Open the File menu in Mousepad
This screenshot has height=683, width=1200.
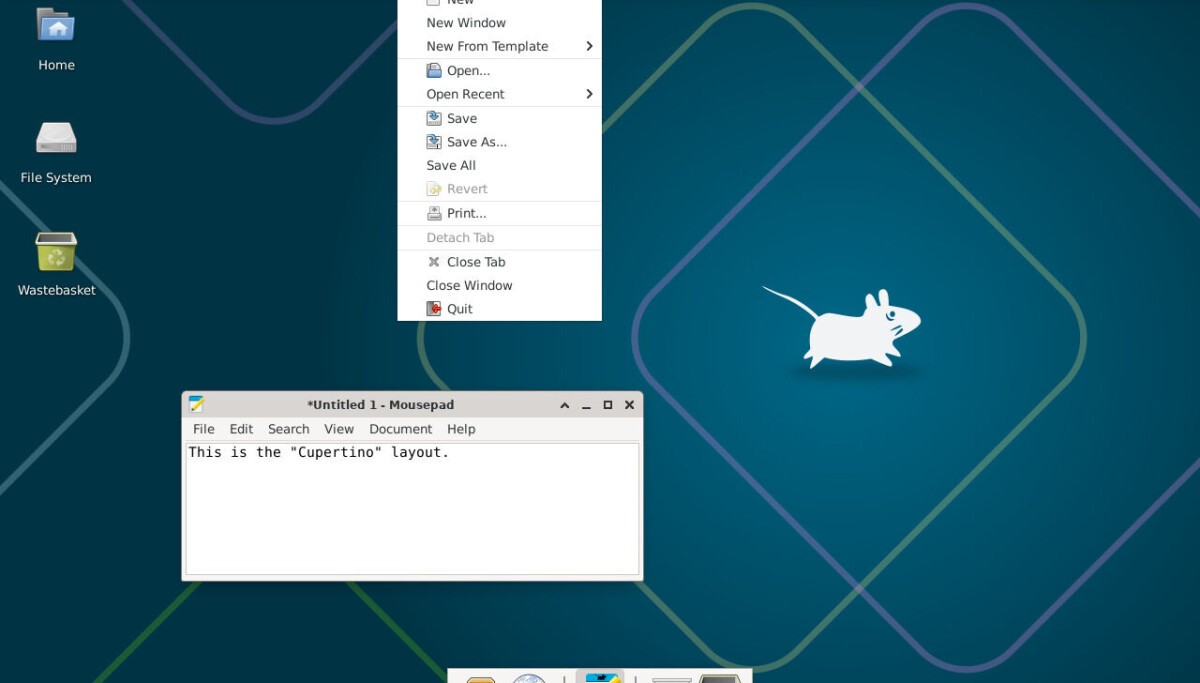(204, 429)
